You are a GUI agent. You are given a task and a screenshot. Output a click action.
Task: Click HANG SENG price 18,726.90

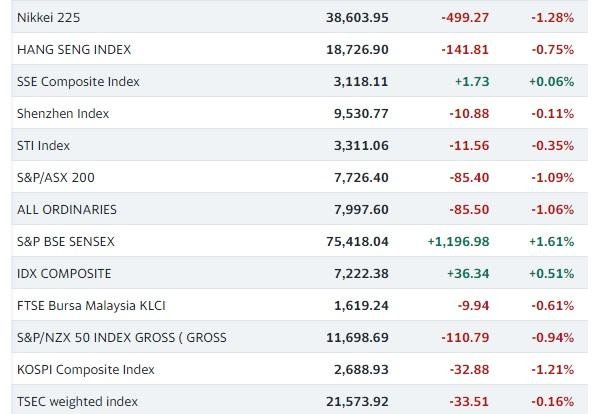(357, 50)
